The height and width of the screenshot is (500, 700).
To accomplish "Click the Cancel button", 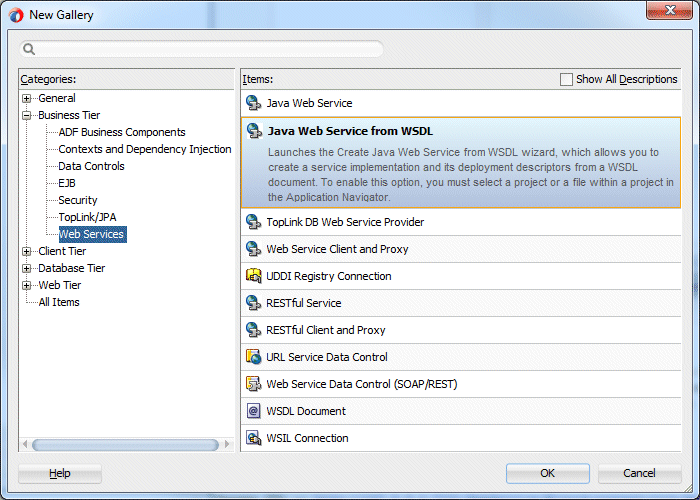I will [639, 473].
